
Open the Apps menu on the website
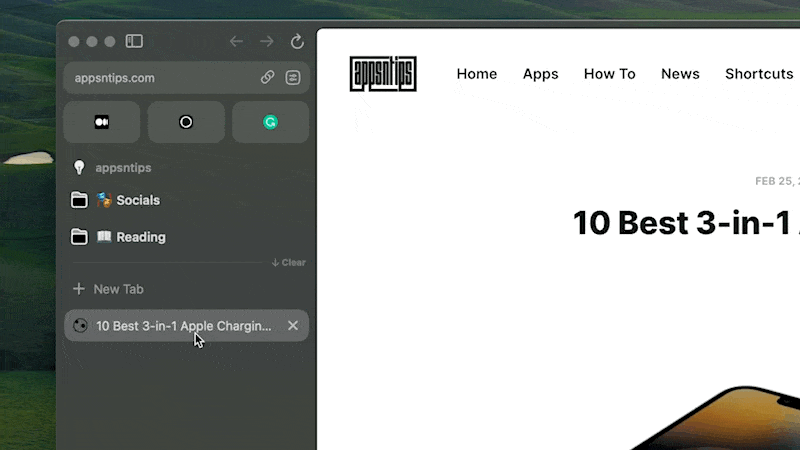[x=540, y=74]
